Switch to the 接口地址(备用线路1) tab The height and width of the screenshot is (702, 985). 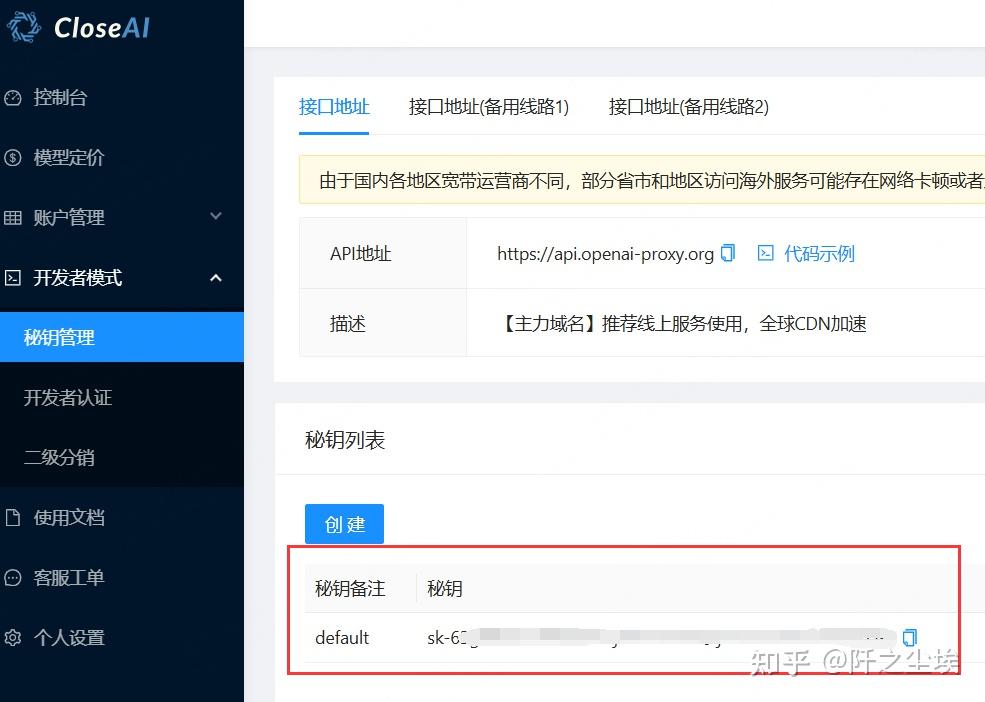point(489,107)
